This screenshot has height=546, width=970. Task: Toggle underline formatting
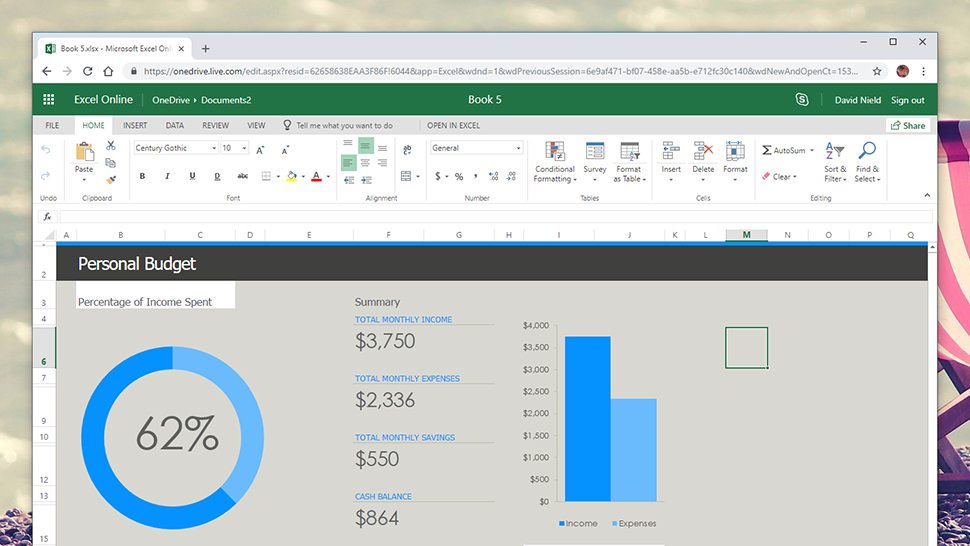[192, 176]
